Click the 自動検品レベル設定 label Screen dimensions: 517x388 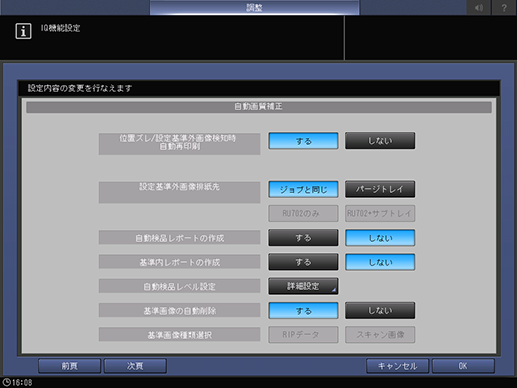click(179, 286)
